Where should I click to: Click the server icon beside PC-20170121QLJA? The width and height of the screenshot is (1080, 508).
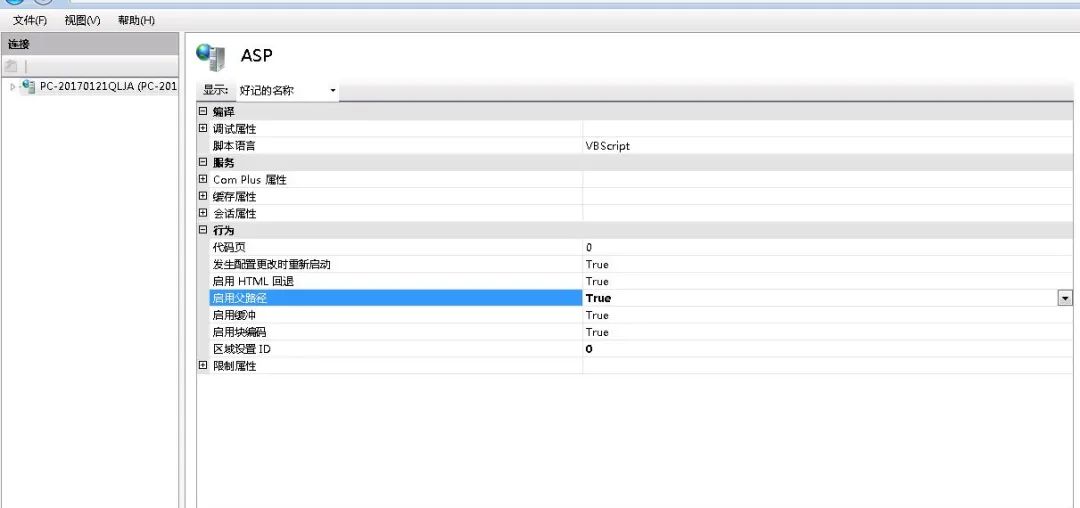[28, 87]
